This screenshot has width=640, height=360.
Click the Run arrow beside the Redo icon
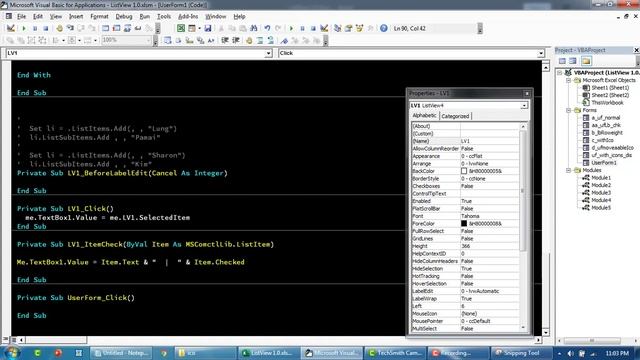tap(291, 28)
